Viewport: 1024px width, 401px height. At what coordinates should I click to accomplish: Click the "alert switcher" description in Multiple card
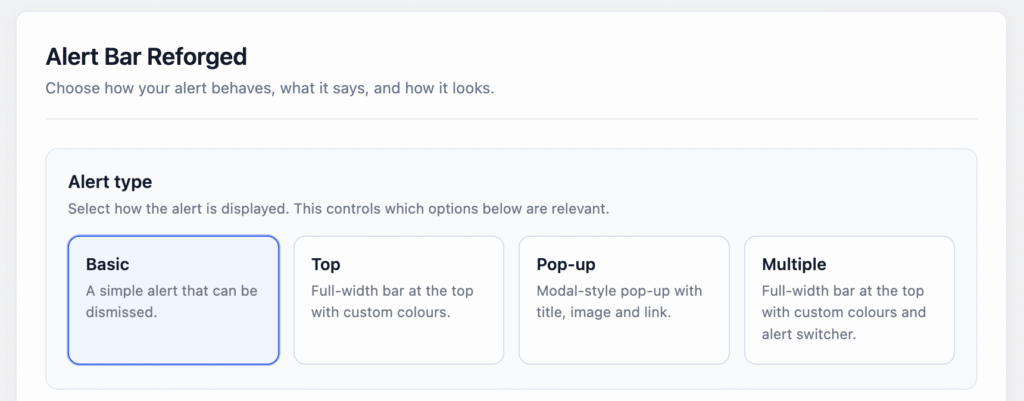pos(811,334)
